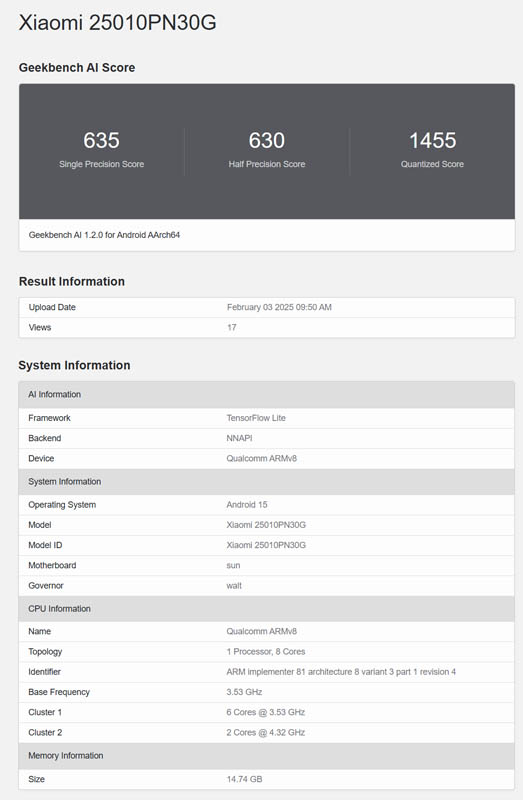This screenshot has height=800, width=523.
Task: Select Xiaomi 25010PN30G in the Model ID row
Action: tap(266, 545)
